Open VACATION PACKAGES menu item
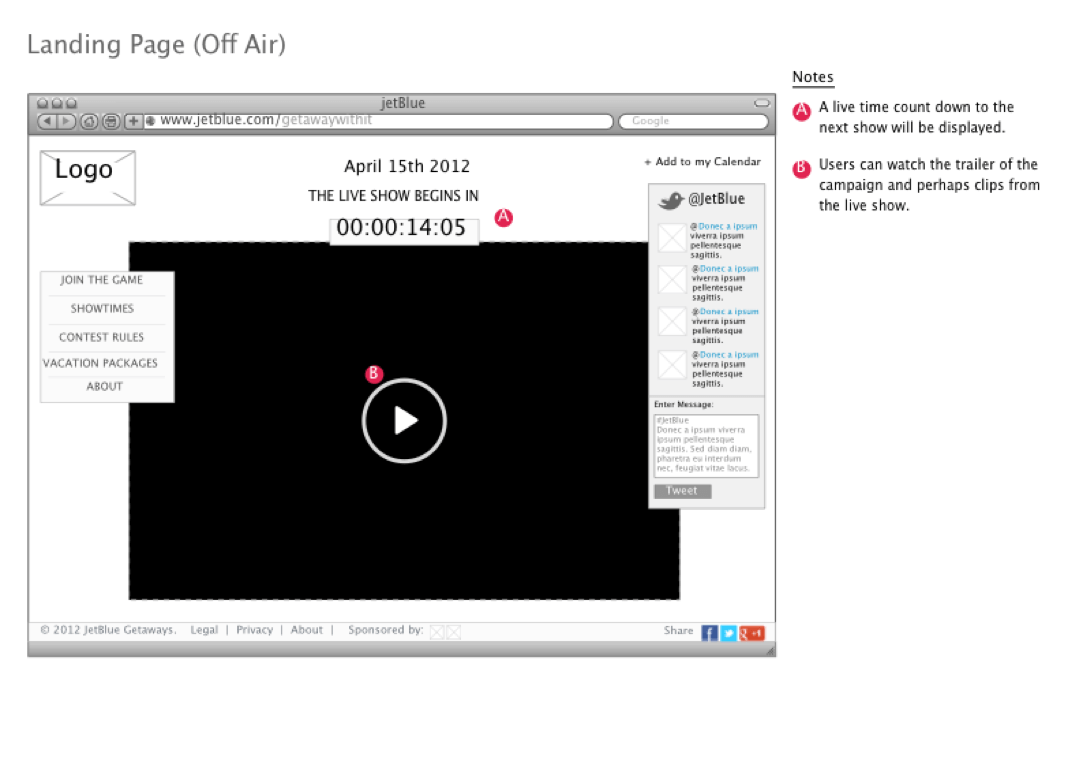This screenshot has height=764, width=1068. pyautogui.click(x=100, y=363)
